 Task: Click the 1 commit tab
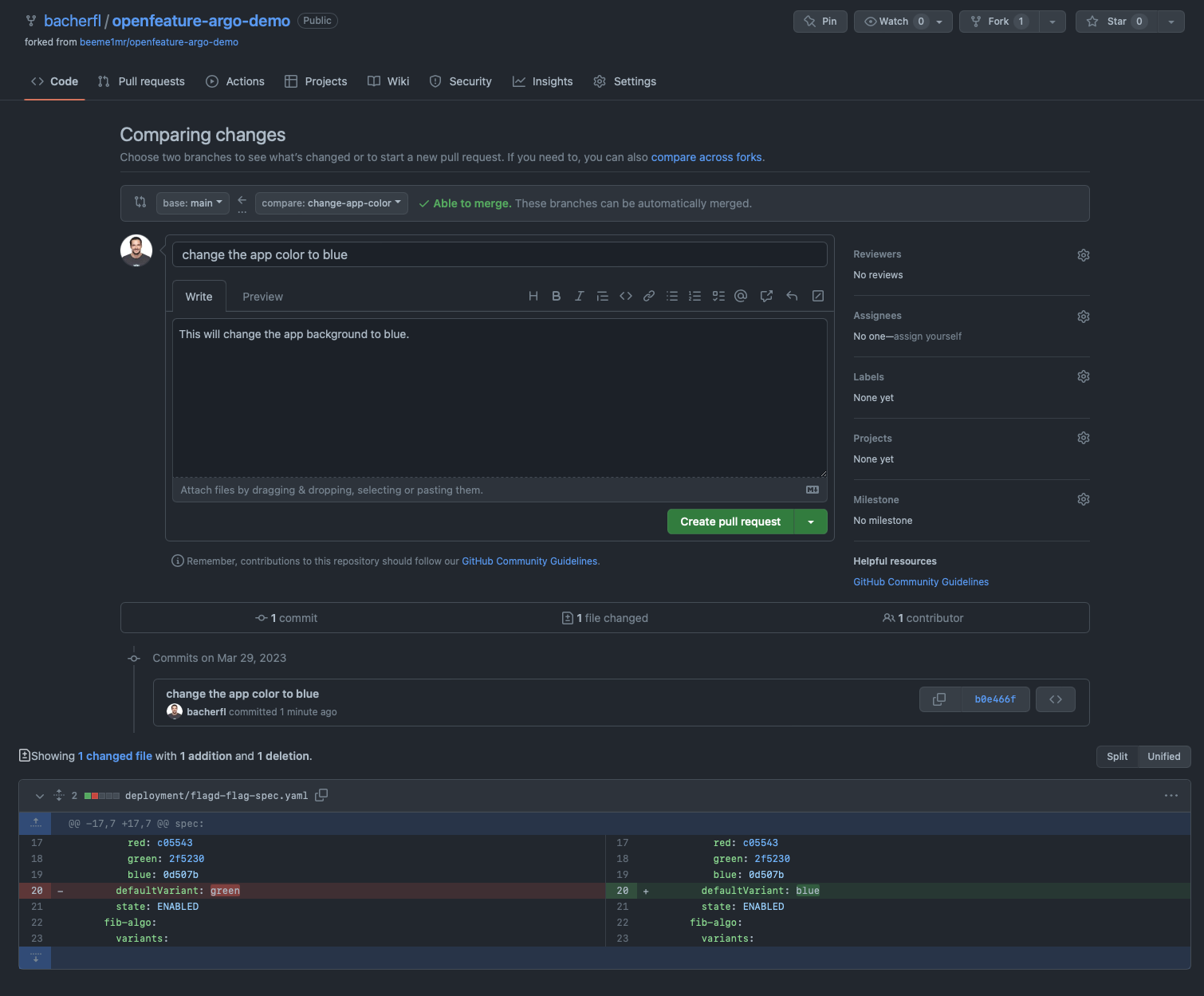(286, 618)
